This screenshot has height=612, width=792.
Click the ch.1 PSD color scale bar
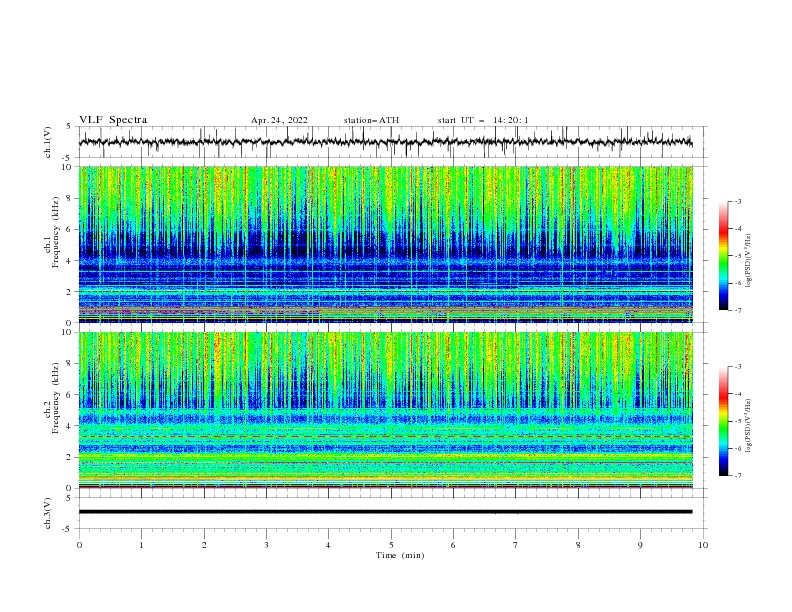(723, 256)
